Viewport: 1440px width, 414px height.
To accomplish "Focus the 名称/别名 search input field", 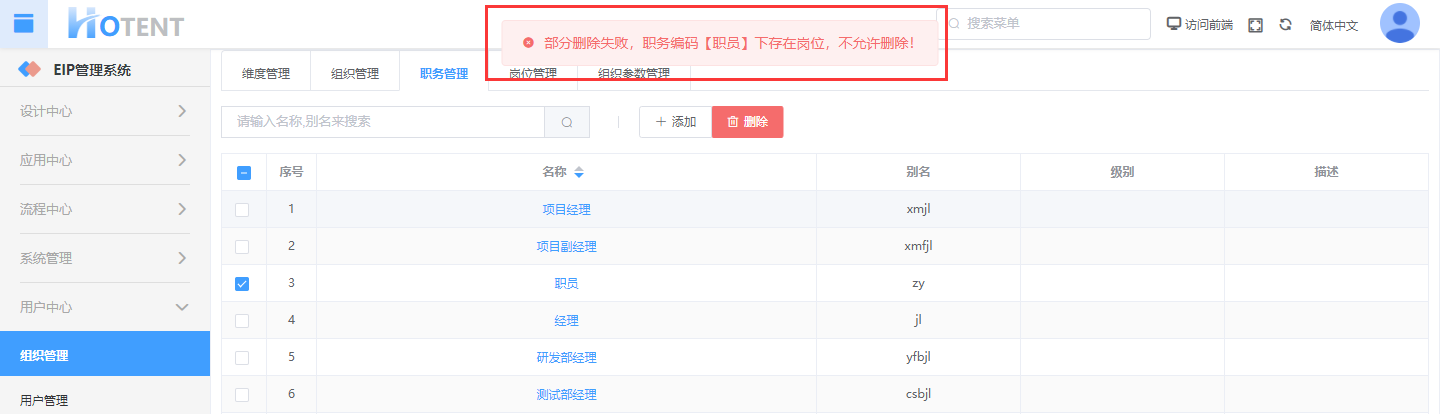I will click(x=383, y=122).
